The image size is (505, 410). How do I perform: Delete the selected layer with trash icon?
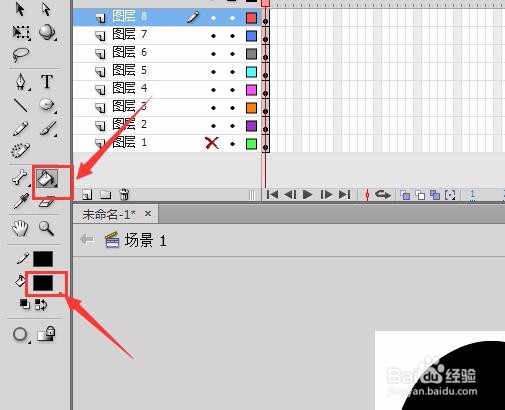[124, 194]
